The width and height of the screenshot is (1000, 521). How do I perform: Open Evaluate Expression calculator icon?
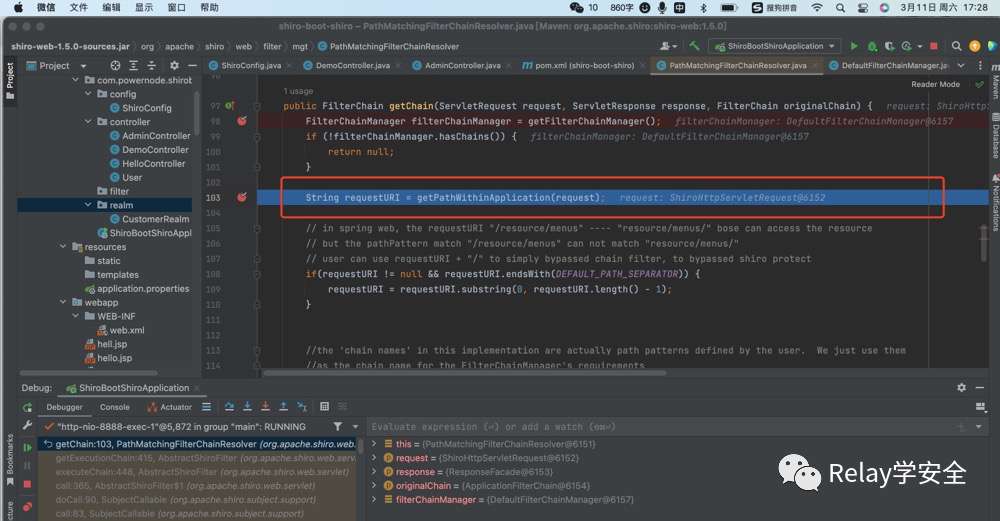(324, 407)
